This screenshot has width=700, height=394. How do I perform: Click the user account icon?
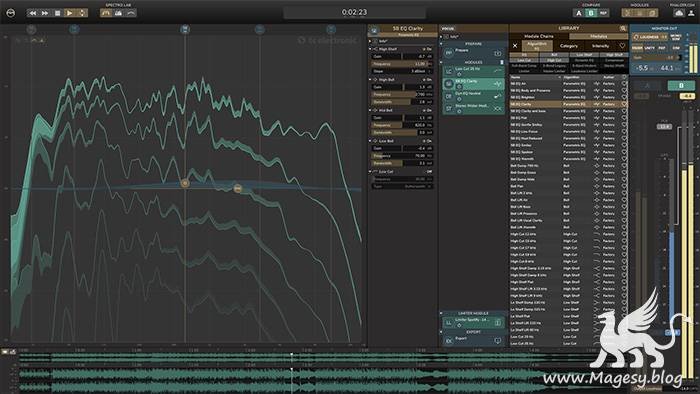click(x=691, y=13)
